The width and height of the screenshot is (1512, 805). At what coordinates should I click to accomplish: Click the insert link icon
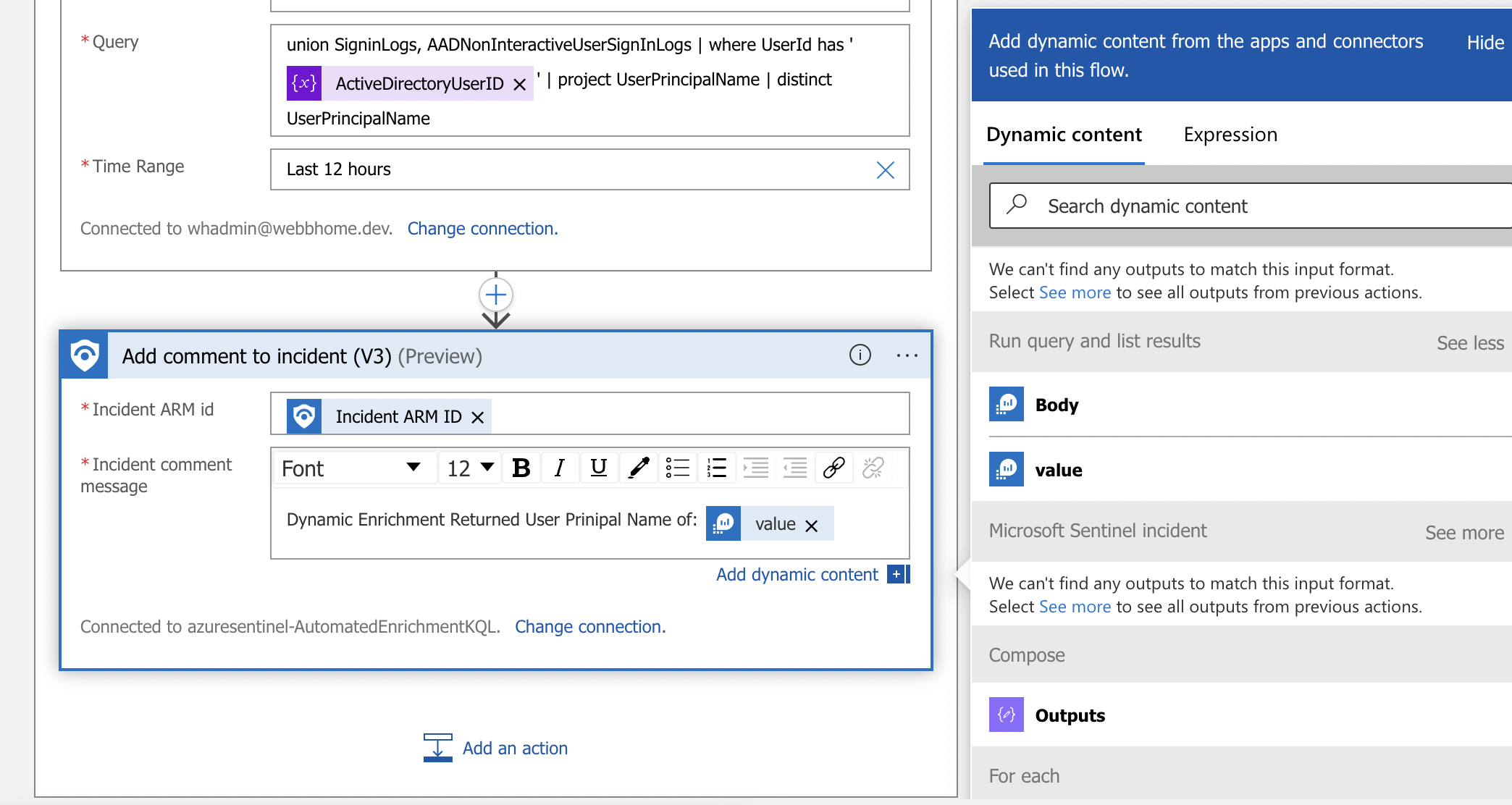click(x=833, y=468)
